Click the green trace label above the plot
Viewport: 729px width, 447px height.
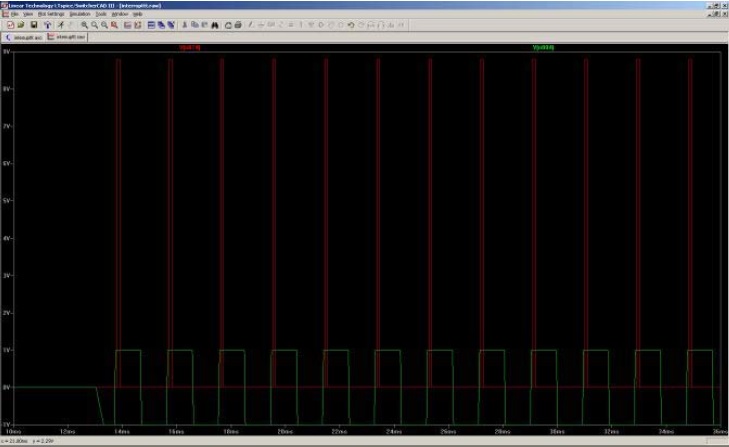click(543, 47)
